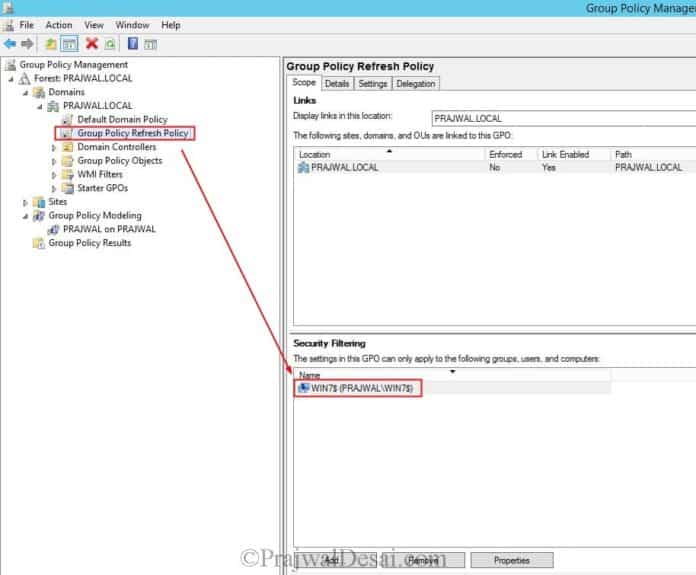Image resolution: width=696 pixels, height=575 pixels.
Task: Collapse the Domains tree node
Action: [25, 93]
